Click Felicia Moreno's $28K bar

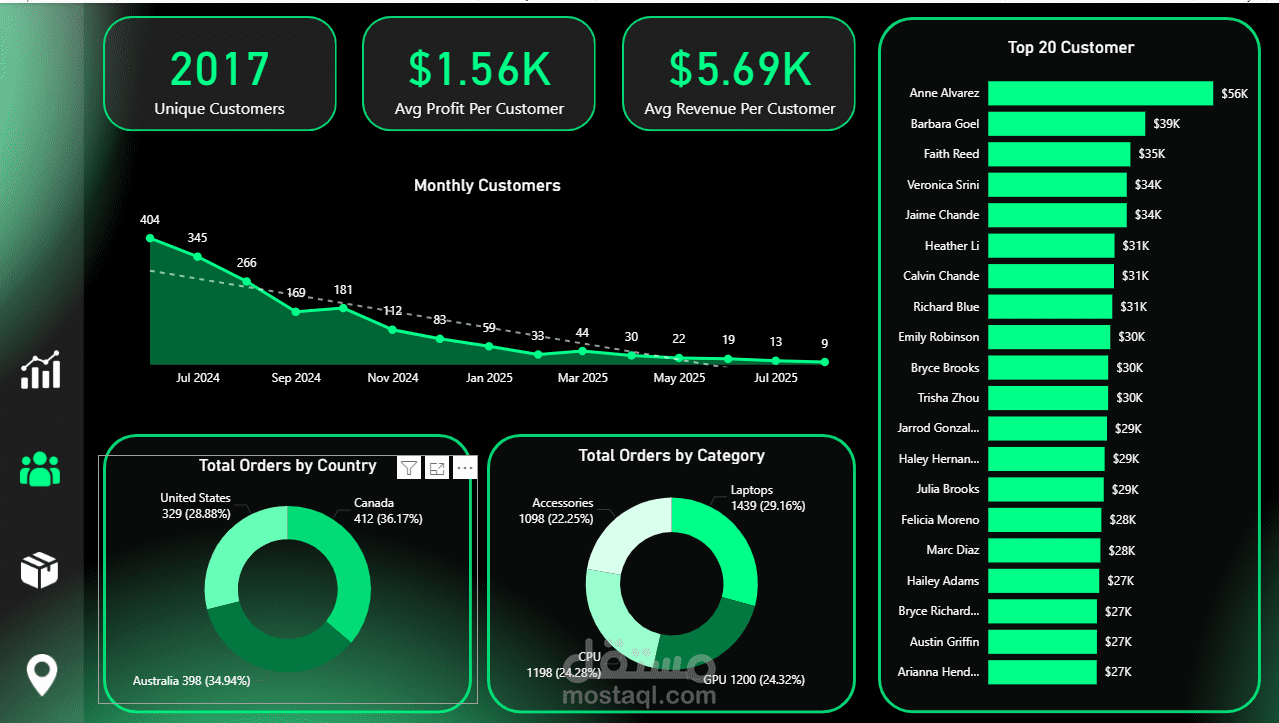pos(1044,520)
